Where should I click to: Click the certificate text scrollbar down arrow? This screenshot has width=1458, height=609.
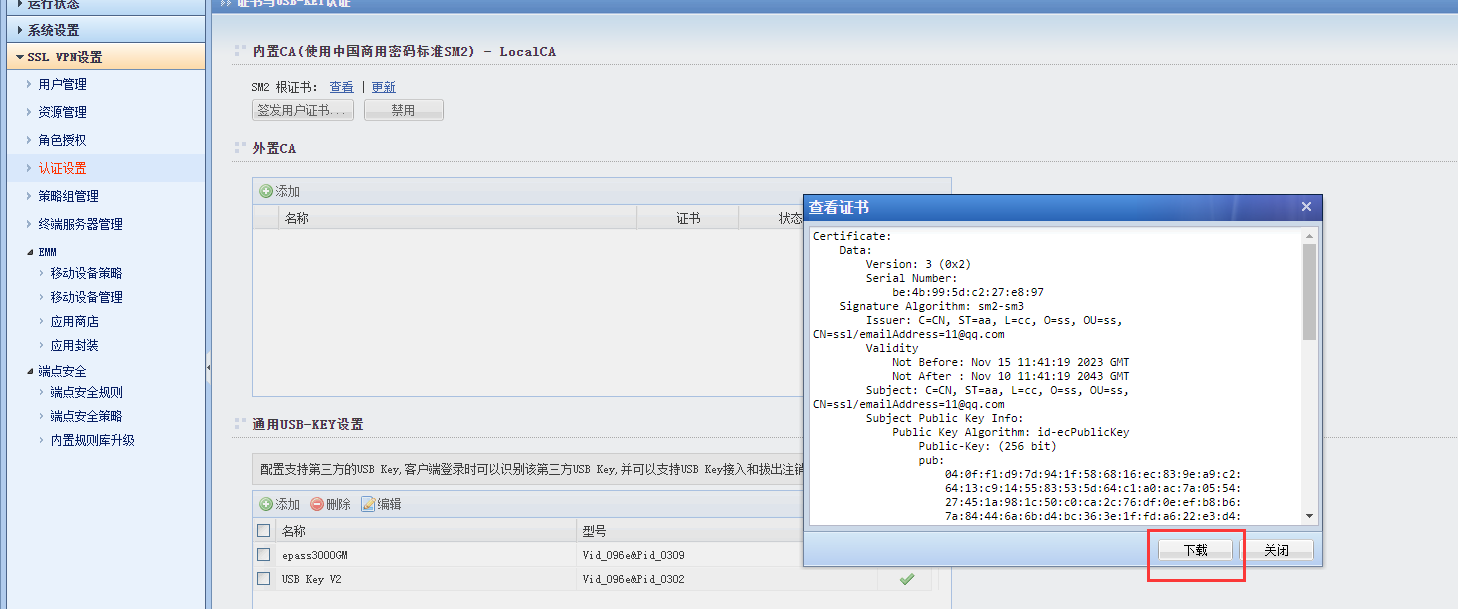click(1309, 516)
